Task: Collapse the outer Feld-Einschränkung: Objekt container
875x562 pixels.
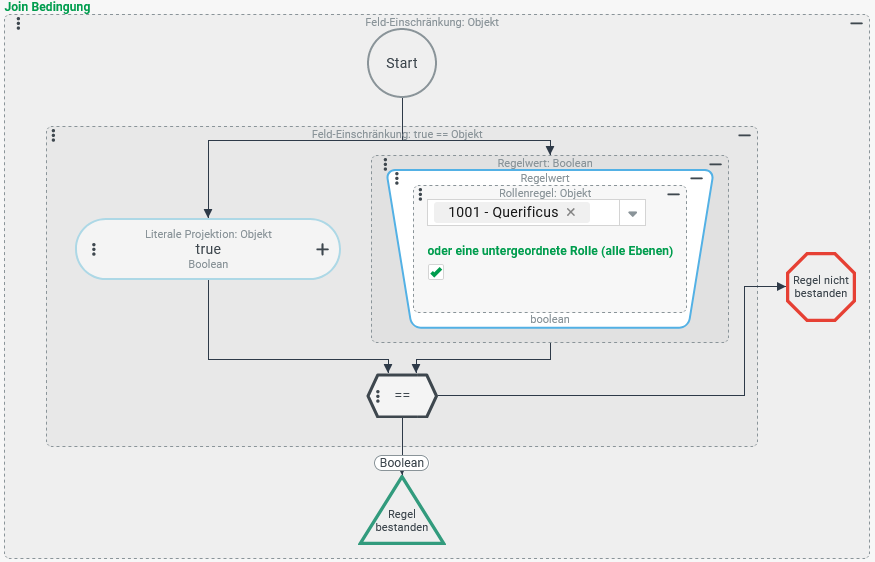Action: point(856,23)
